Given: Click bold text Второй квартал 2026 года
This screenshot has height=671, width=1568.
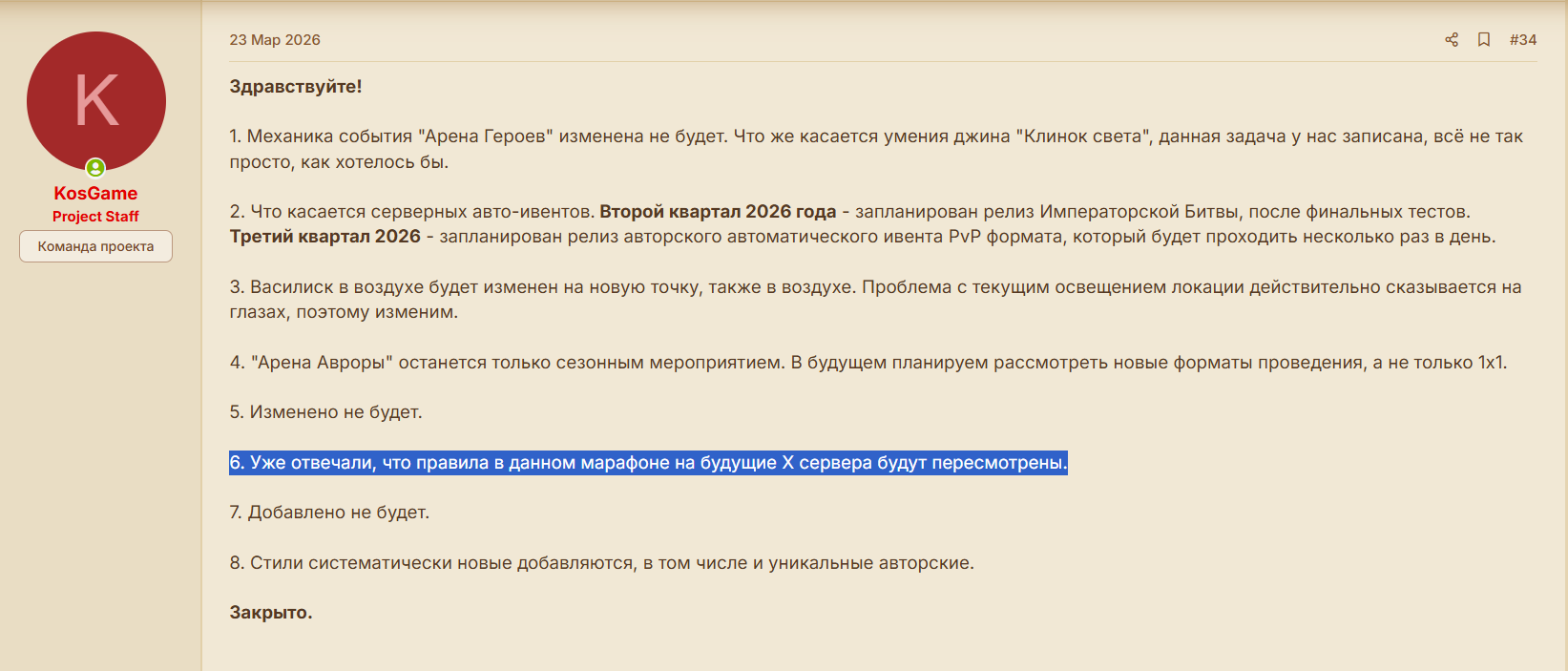Looking at the screenshot, I should [x=718, y=212].
